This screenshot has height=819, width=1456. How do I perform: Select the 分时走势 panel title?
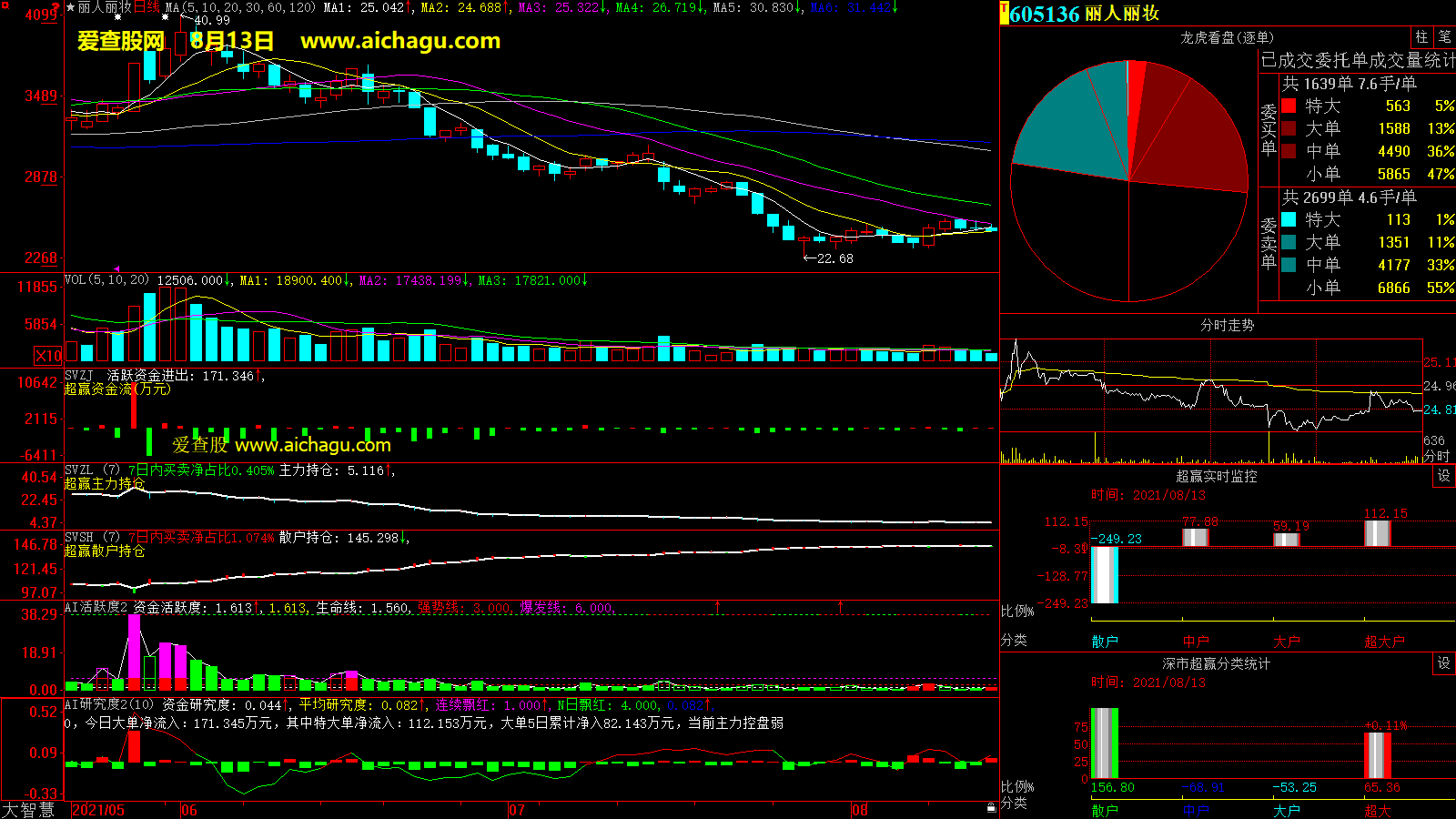[1226, 325]
